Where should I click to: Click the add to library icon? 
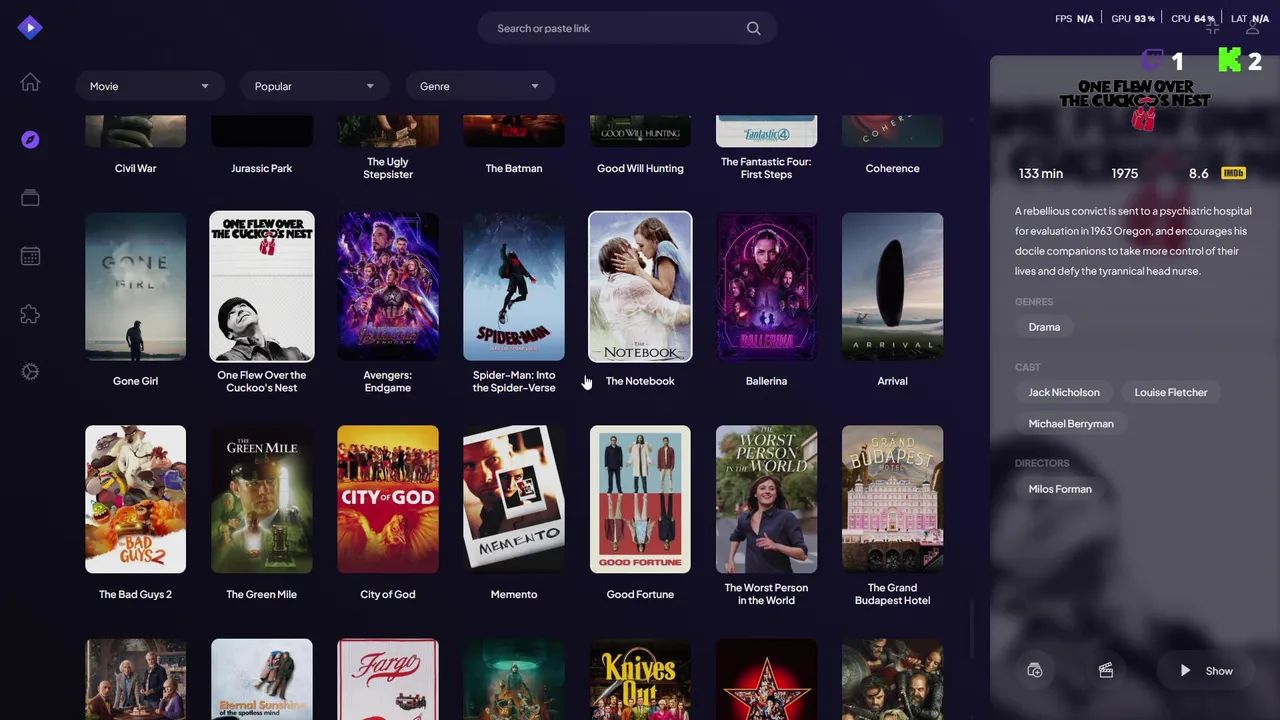(x=1035, y=671)
